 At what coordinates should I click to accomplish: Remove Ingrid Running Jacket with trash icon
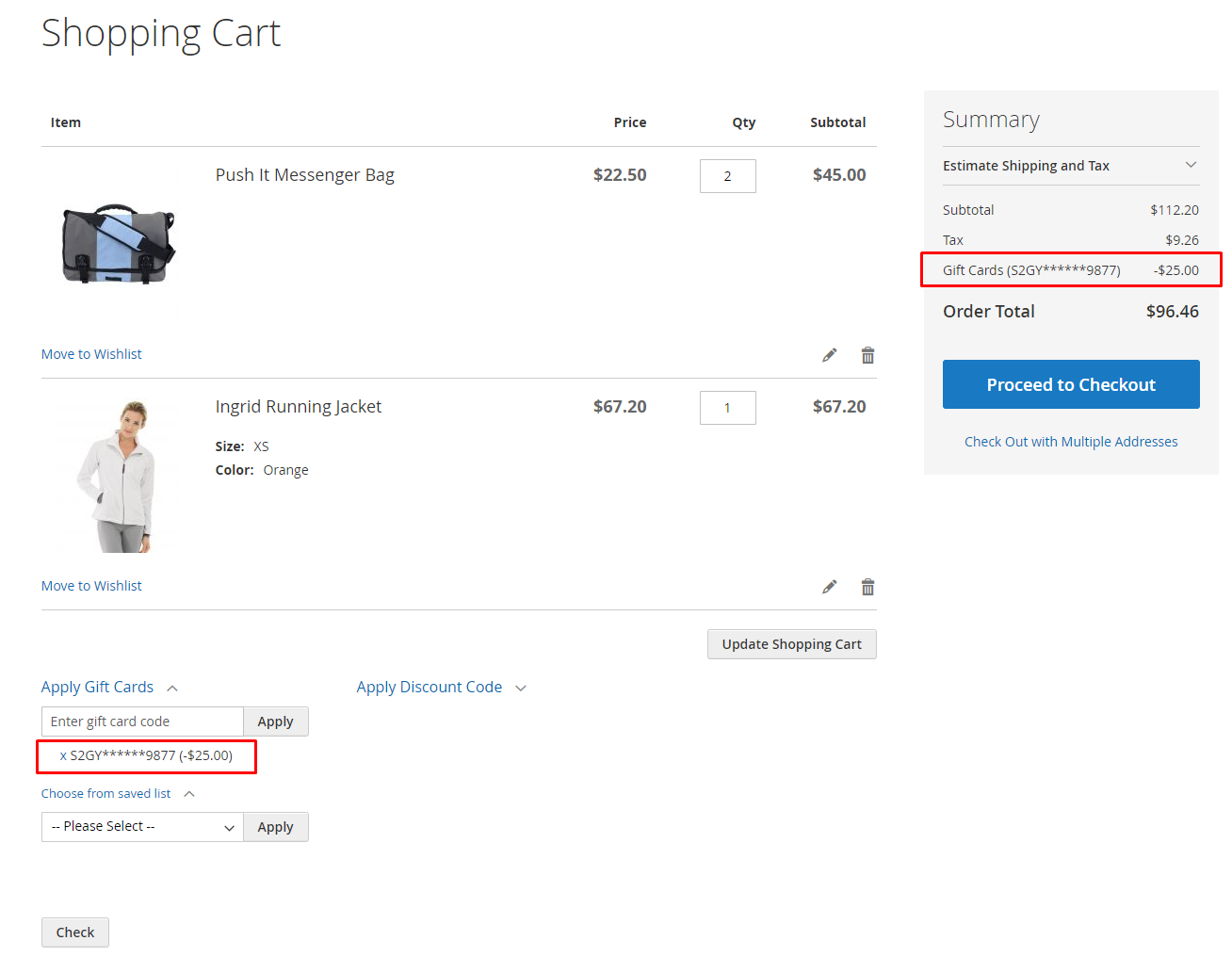click(867, 587)
